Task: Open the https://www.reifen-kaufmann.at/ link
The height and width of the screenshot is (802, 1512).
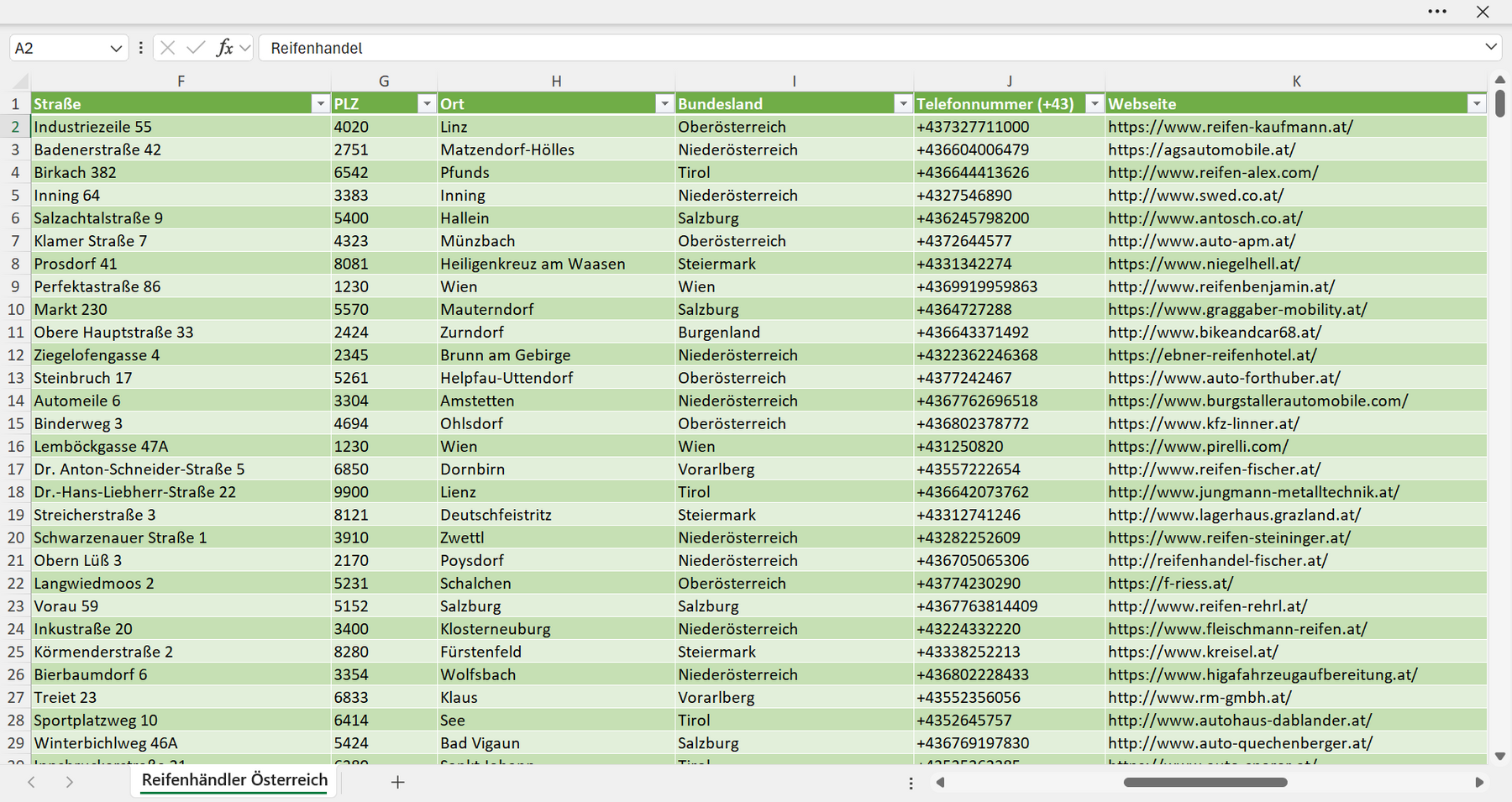Action: 1231,127
